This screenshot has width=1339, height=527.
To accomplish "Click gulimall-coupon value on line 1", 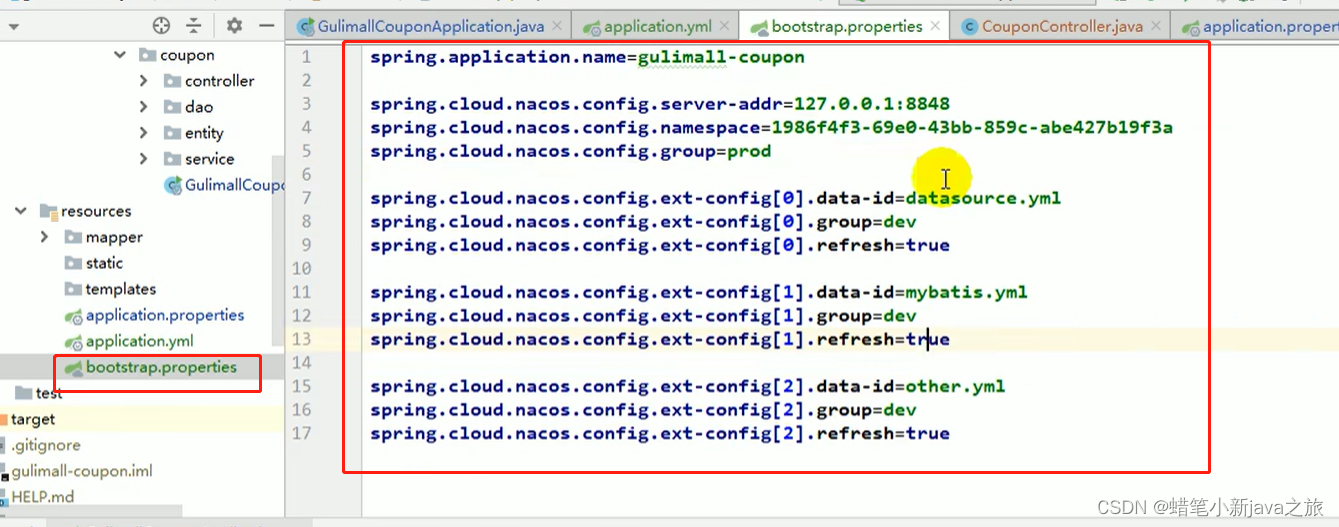I will click(721, 57).
